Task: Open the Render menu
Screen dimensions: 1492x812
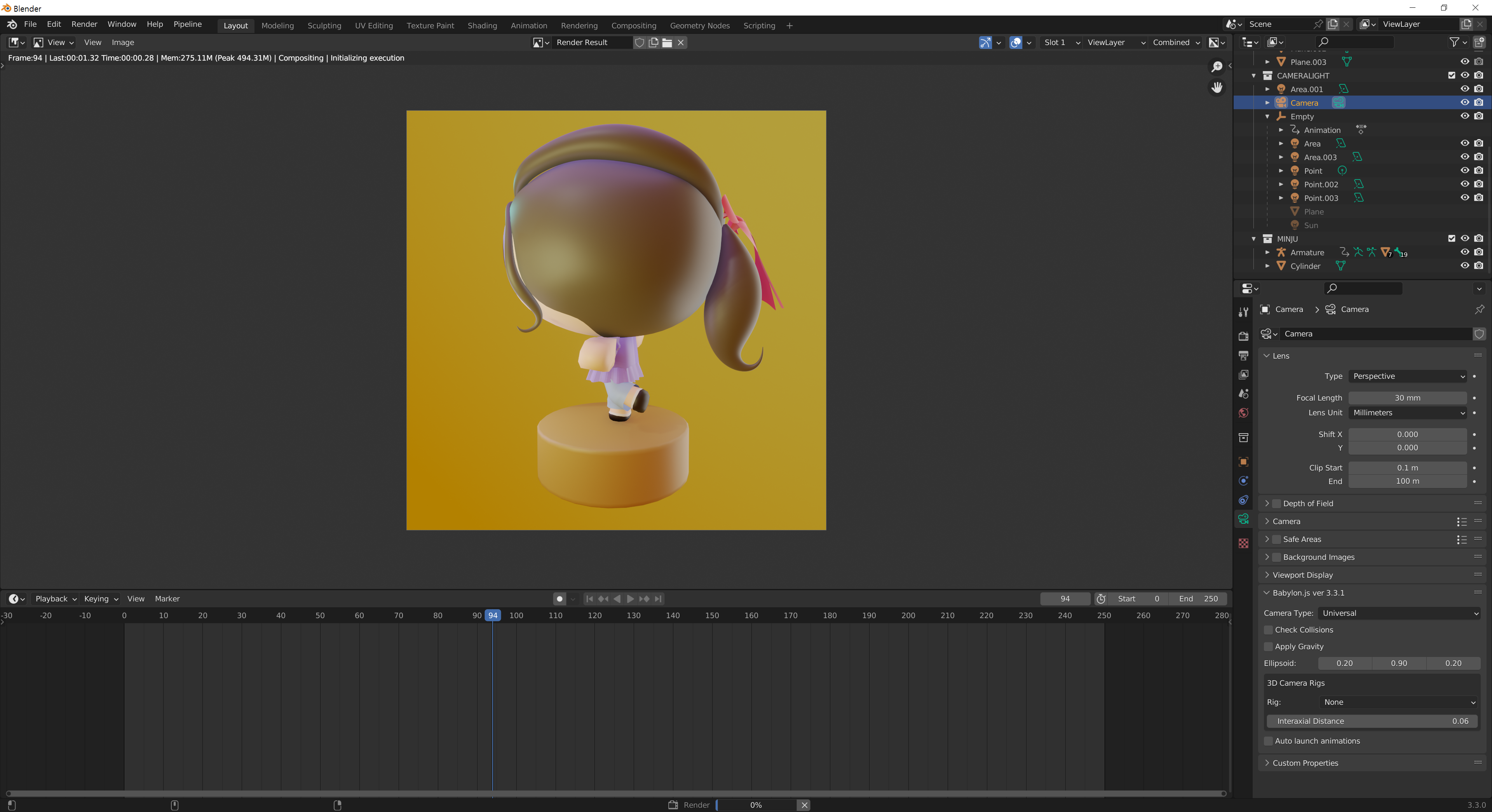Action: [x=84, y=24]
